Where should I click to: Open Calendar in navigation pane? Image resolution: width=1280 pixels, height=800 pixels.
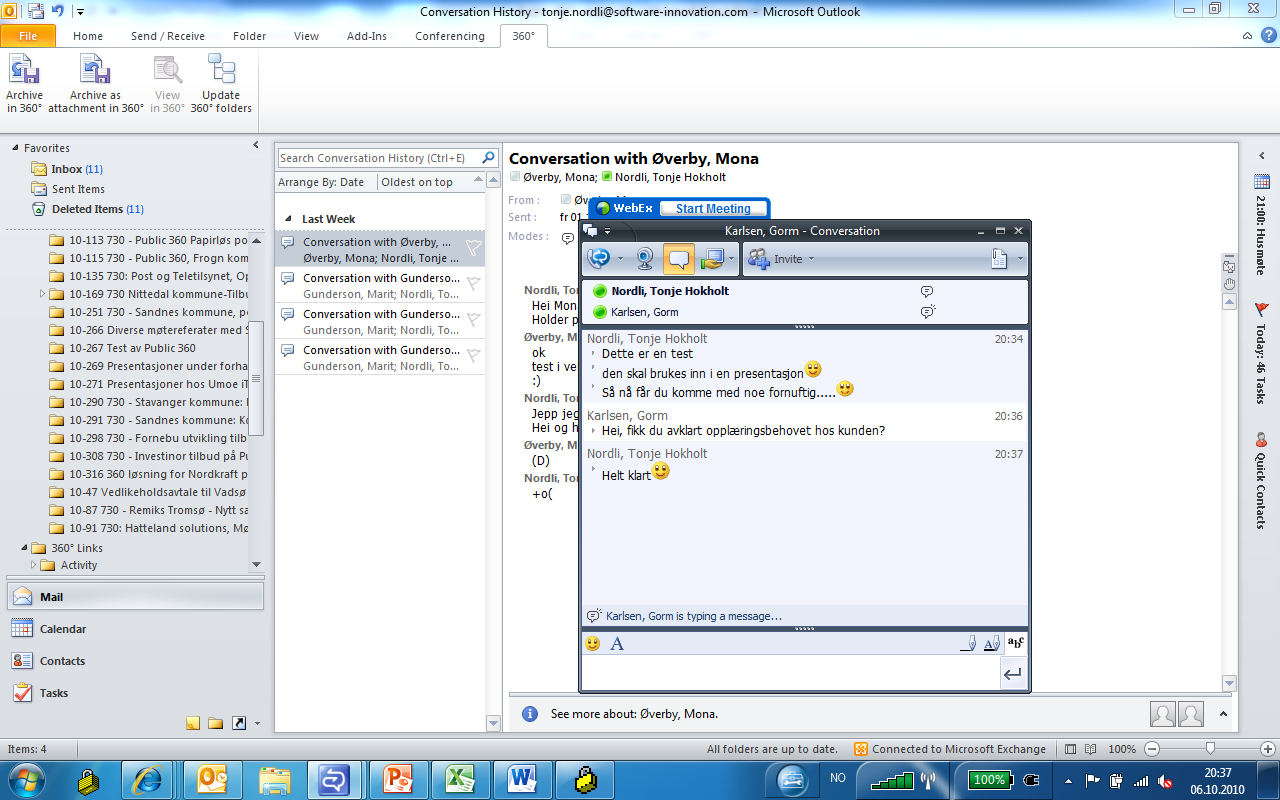135,629
